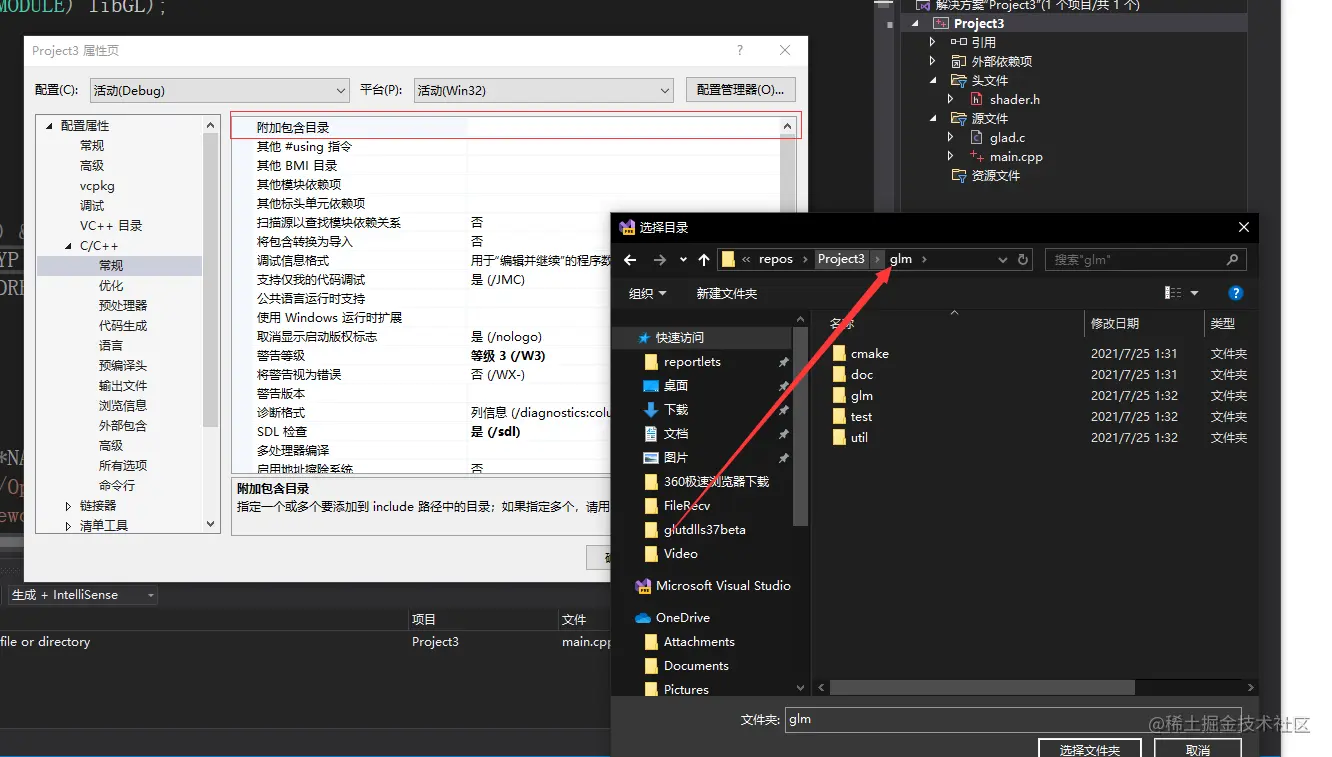
Task: Open glutdlls37beta folder in sidebar
Action: [x=704, y=529]
